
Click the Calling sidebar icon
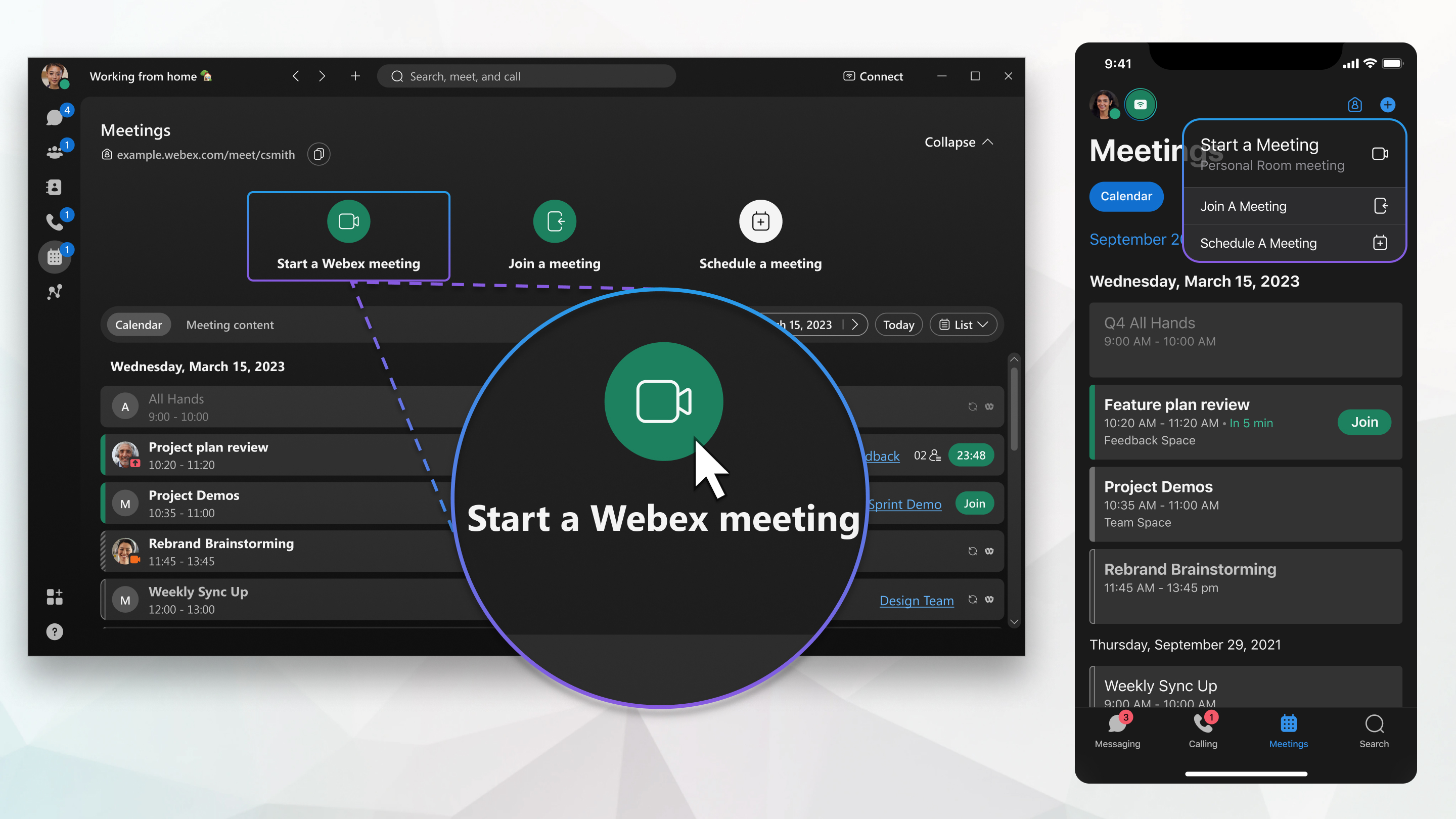(54, 221)
